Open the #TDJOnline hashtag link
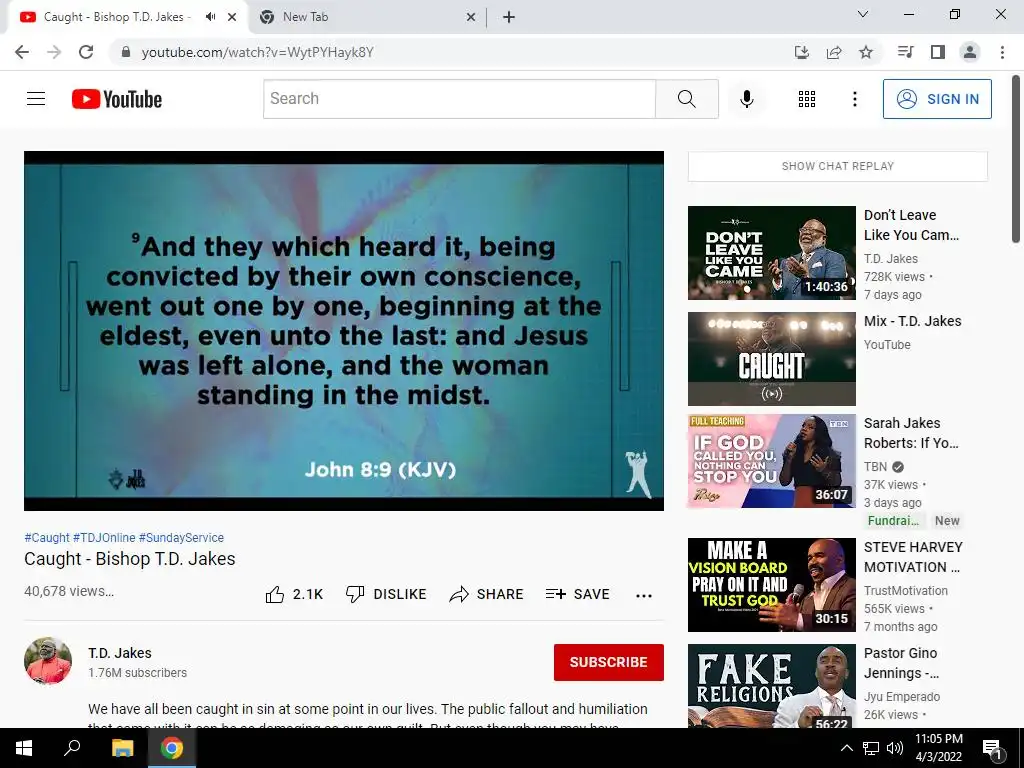 pos(104,537)
